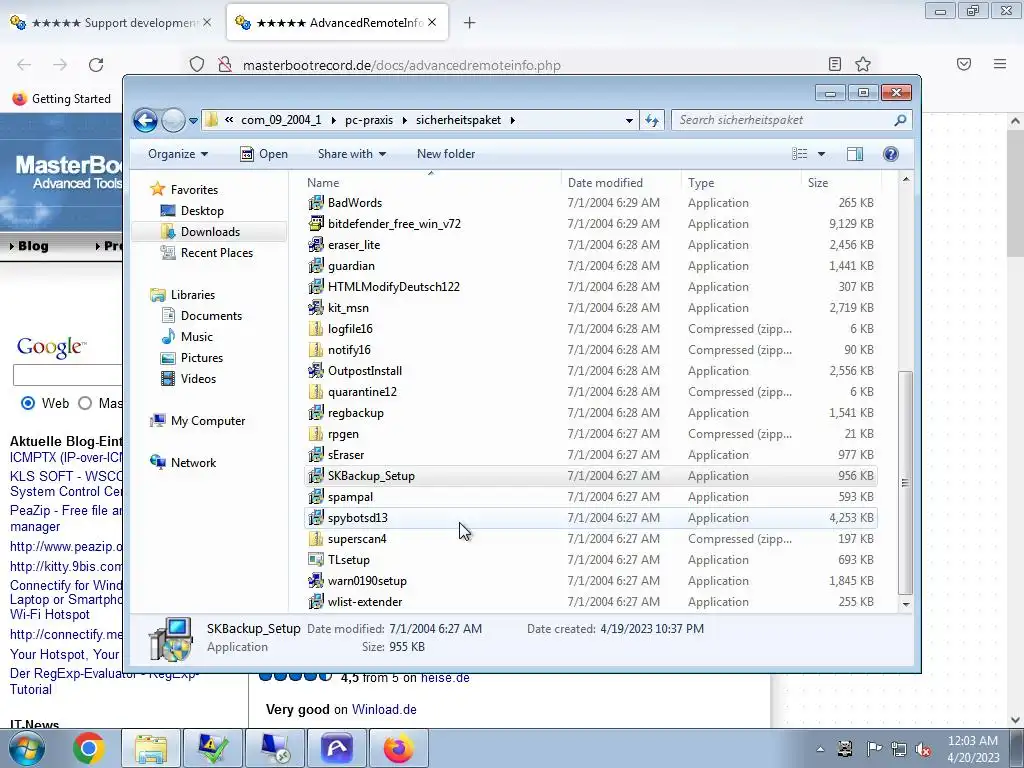Screen dimensions: 1024x768
Task: Expand pc-praxis breadcrumb arrow
Action: click(405, 120)
